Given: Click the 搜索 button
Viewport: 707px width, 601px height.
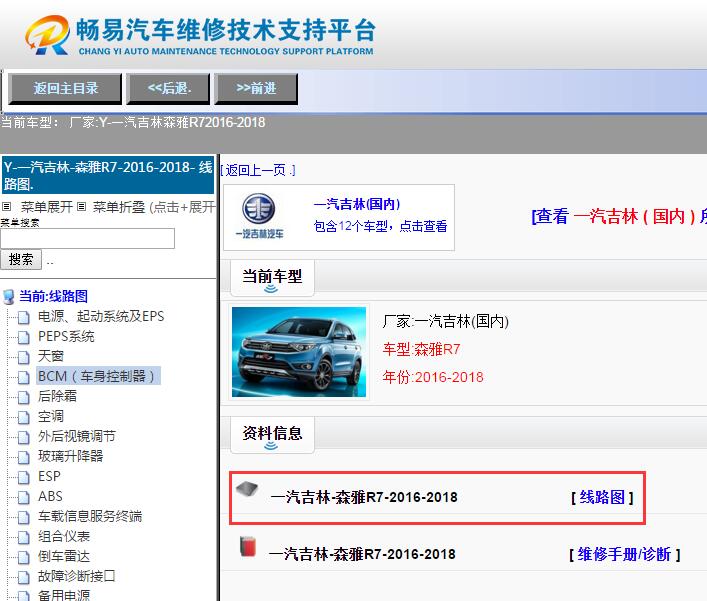Looking at the screenshot, I should click(21, 260).
